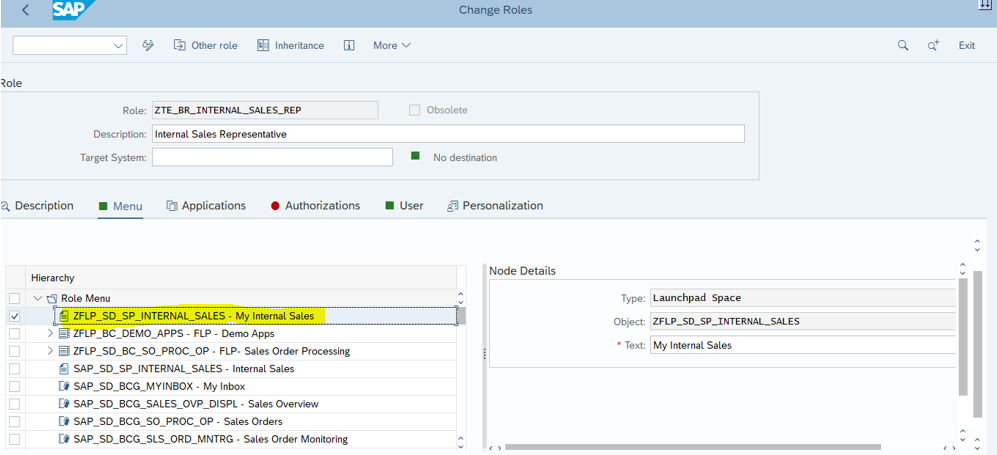Click the Type field showing Launchpad Space
Image resolution: width=997 pixels, height=455 pixels.
click(x=802, y=297)
